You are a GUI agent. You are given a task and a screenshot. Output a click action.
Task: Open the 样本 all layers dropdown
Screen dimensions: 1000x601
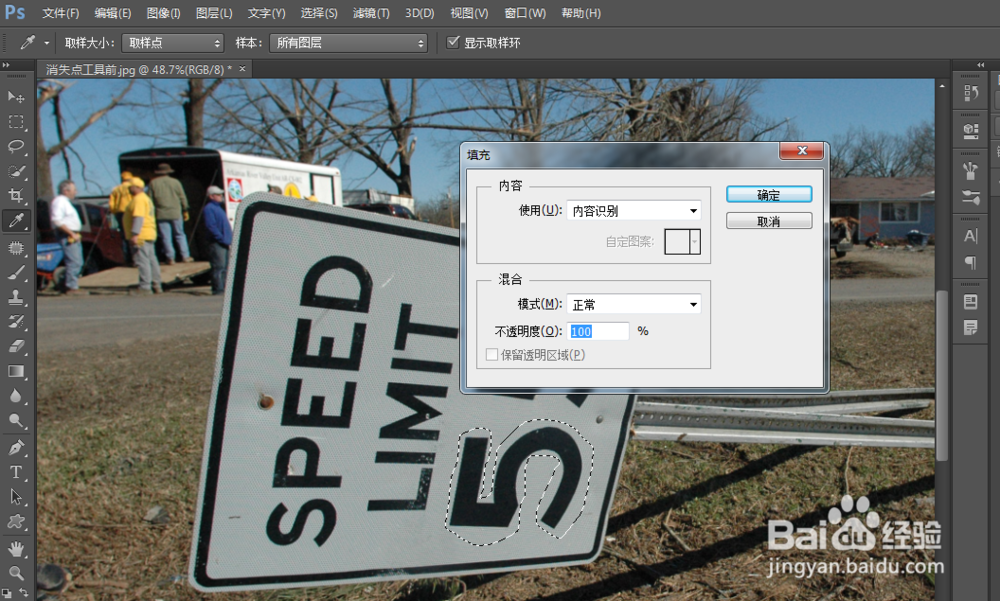348,43
